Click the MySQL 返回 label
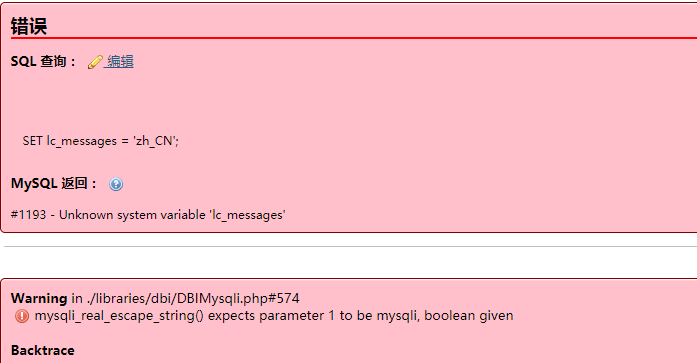The image size is (697, 363). (x=54, y=183)
